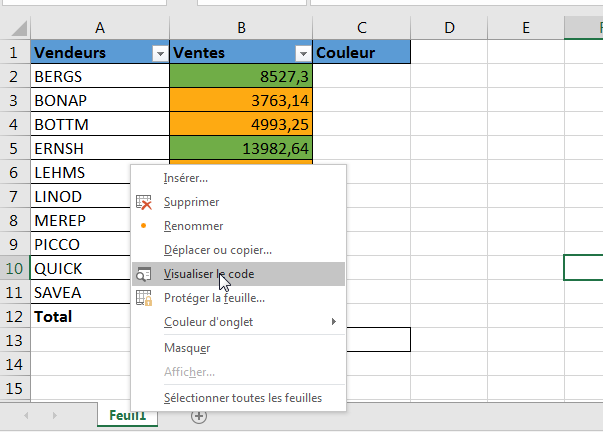Open the Vendeurs column filter dropdown

click(x=159, y=53)
